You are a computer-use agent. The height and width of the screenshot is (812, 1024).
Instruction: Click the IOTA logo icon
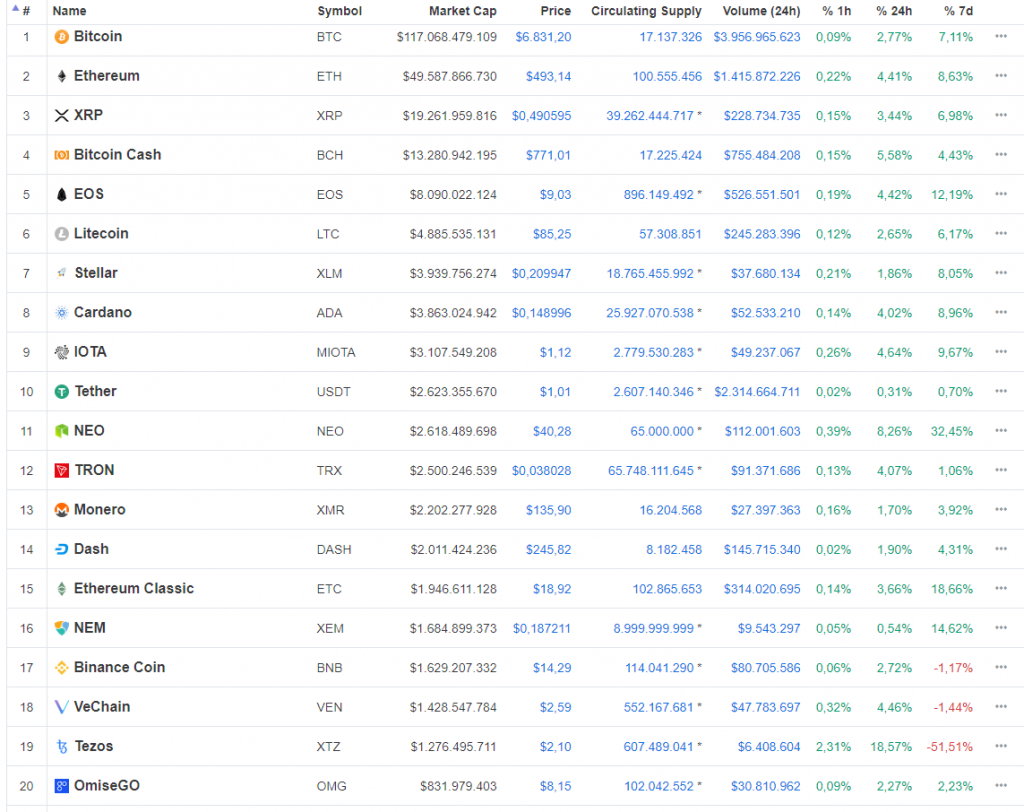click(x=61, y=352)
